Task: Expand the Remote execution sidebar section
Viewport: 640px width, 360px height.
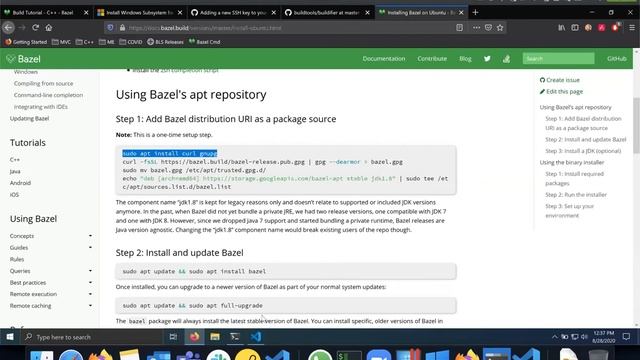Action: pyautogui.click(x=90, y=294)
